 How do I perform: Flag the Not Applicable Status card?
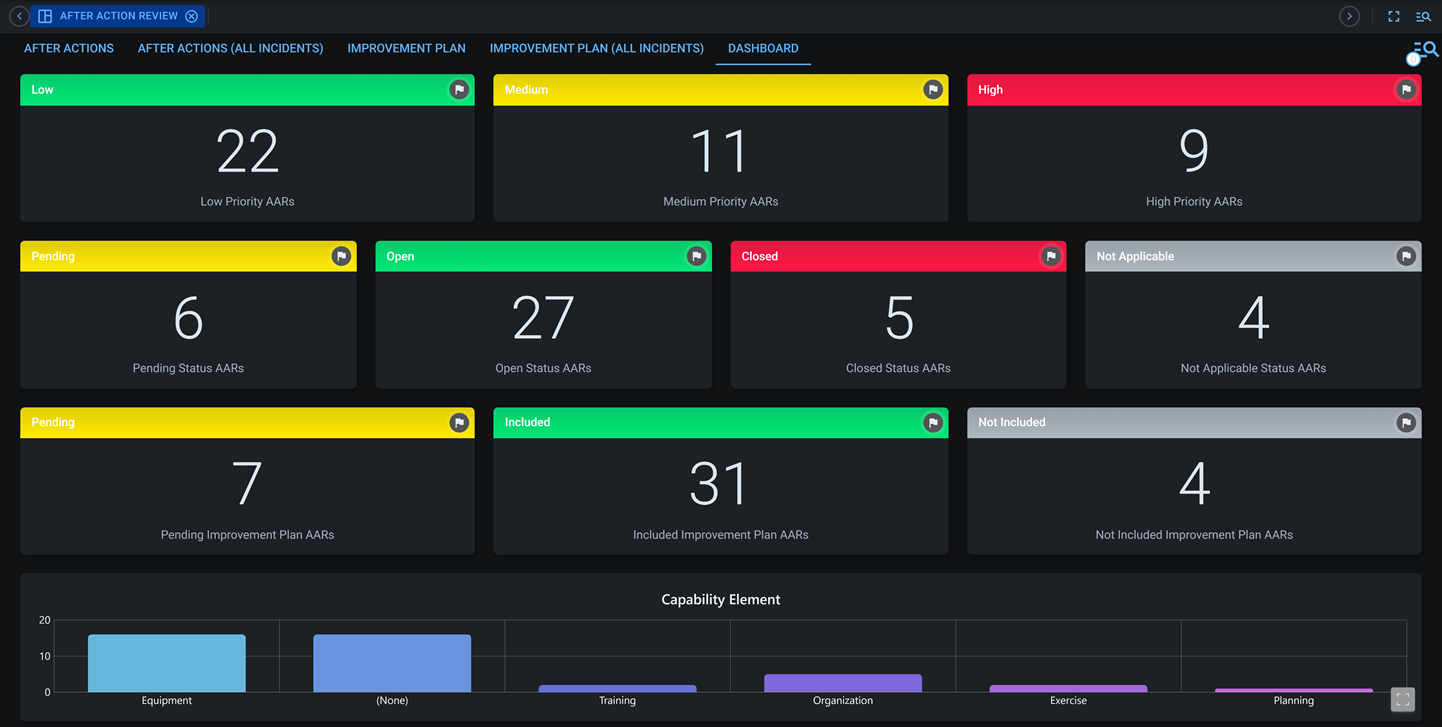[1406, 256]
